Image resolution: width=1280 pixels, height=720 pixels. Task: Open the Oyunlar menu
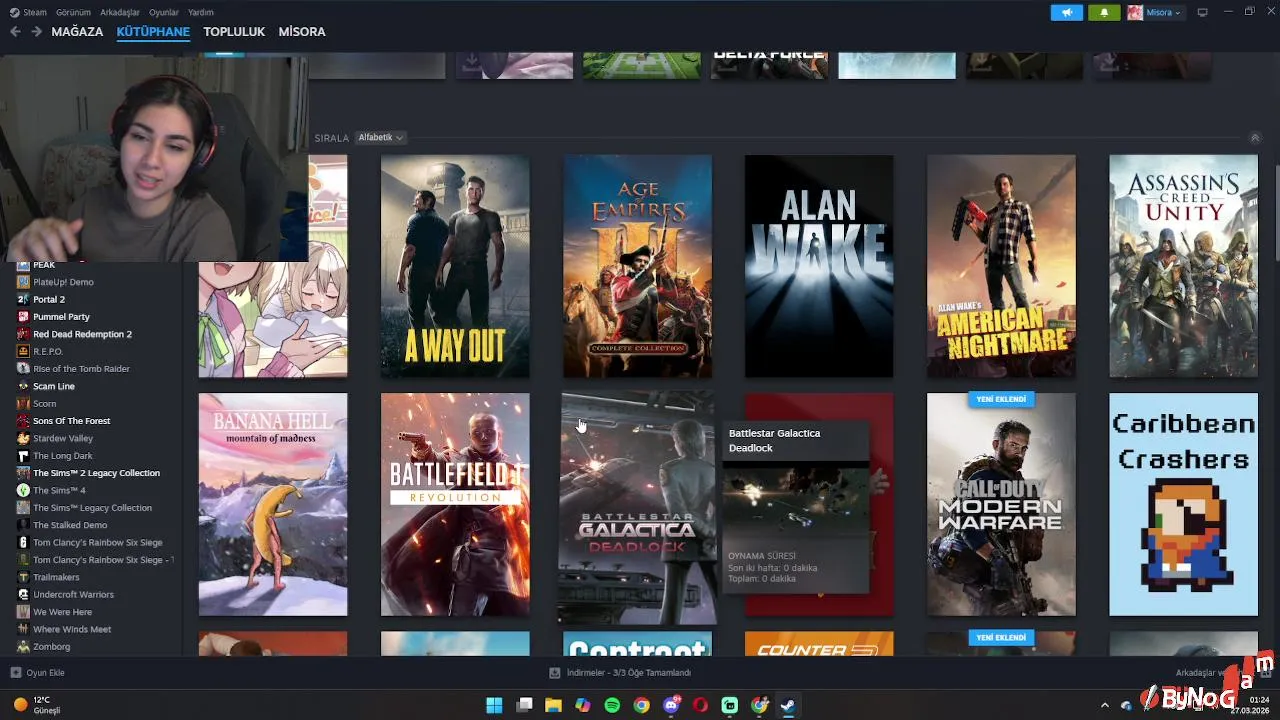164,12
